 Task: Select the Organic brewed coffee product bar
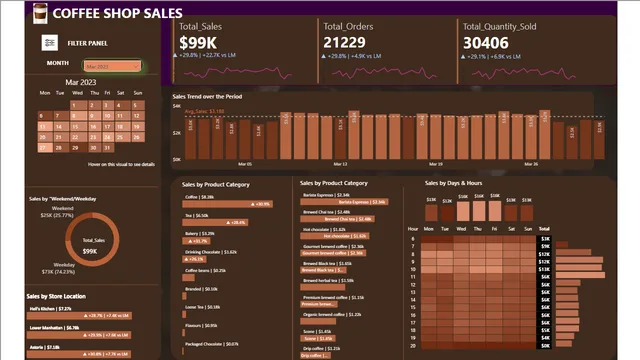click(318, 321)
